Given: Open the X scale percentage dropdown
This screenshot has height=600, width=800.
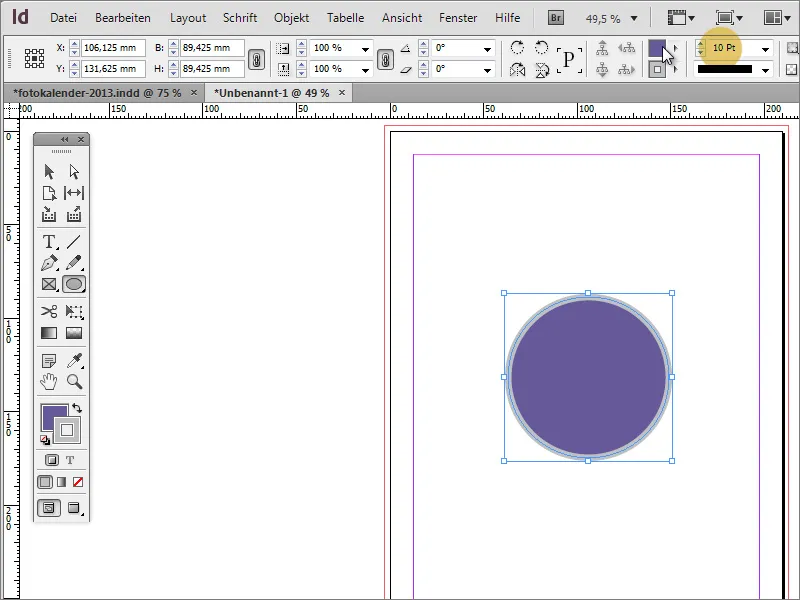Looking at the screenshot, I should click(365, 49).
